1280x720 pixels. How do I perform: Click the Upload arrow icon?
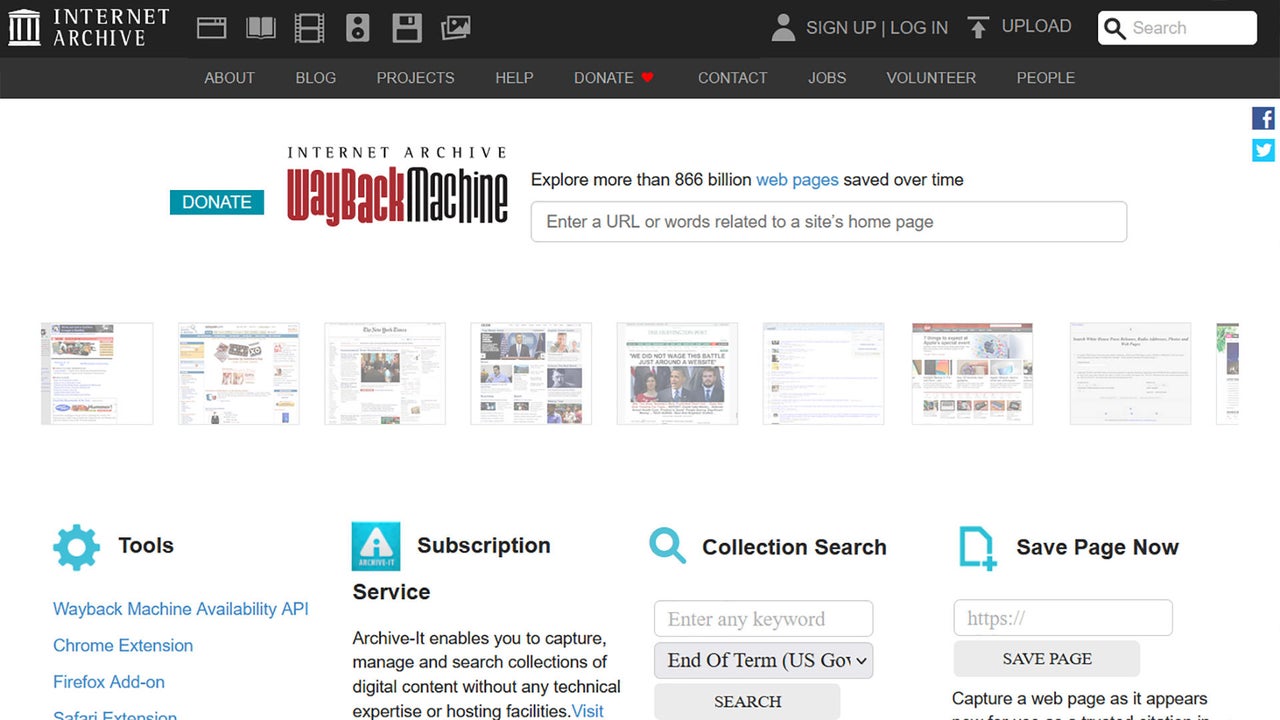tap(977, 27)
